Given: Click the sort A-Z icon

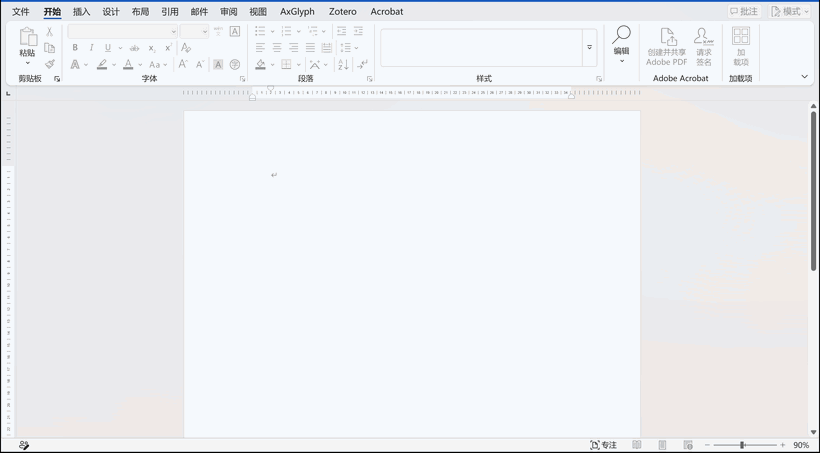Looking at the screenshot, I should (343, 64).
